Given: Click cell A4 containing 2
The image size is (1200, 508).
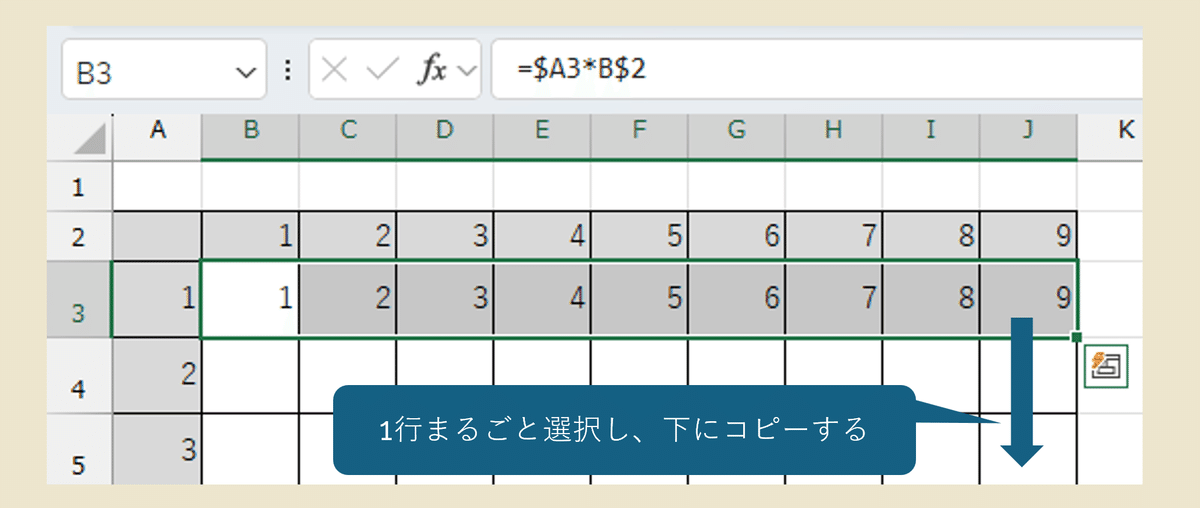Looking at the screenshot, I should tap(157, 375).
